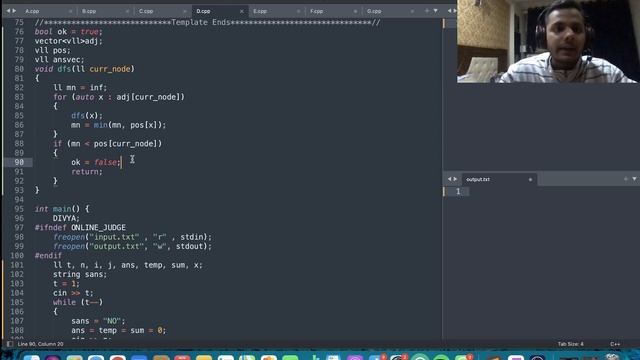Viewport: 640px width, 360px height.
Task: Open the tab list dropdown of the main editor
Action: (436, 11)
